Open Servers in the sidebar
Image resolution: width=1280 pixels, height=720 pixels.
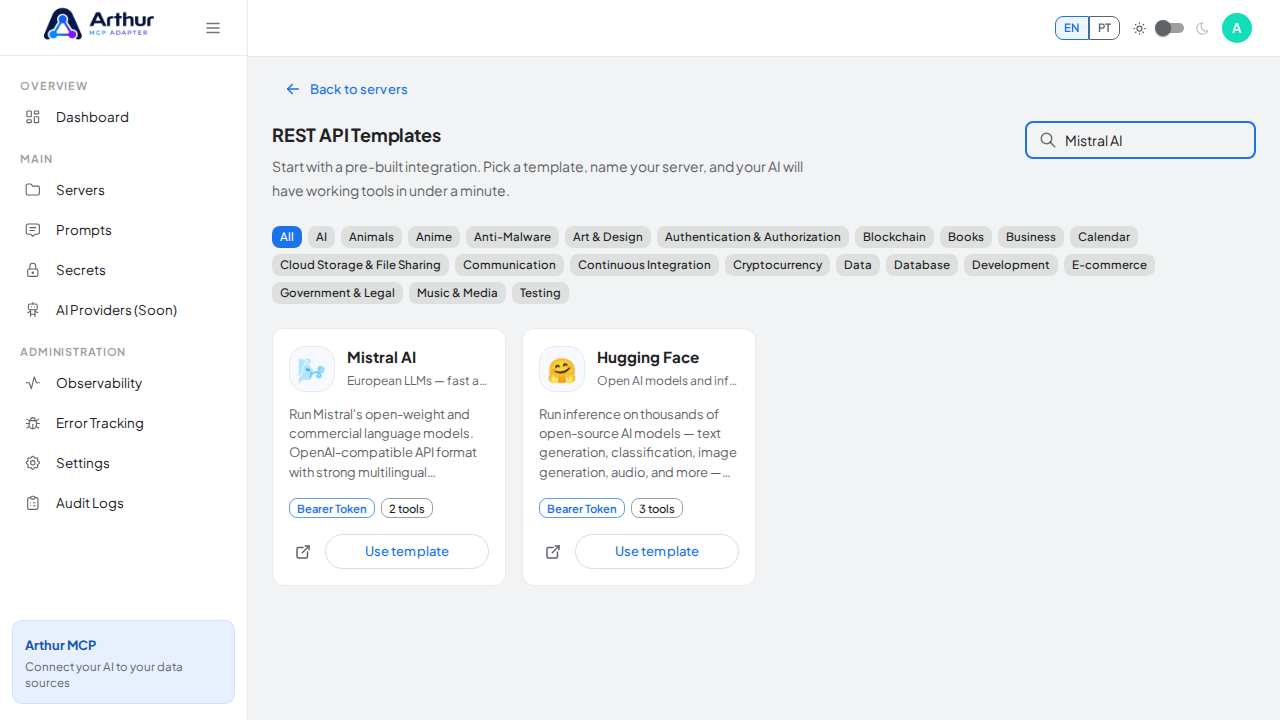pos(123,190)
